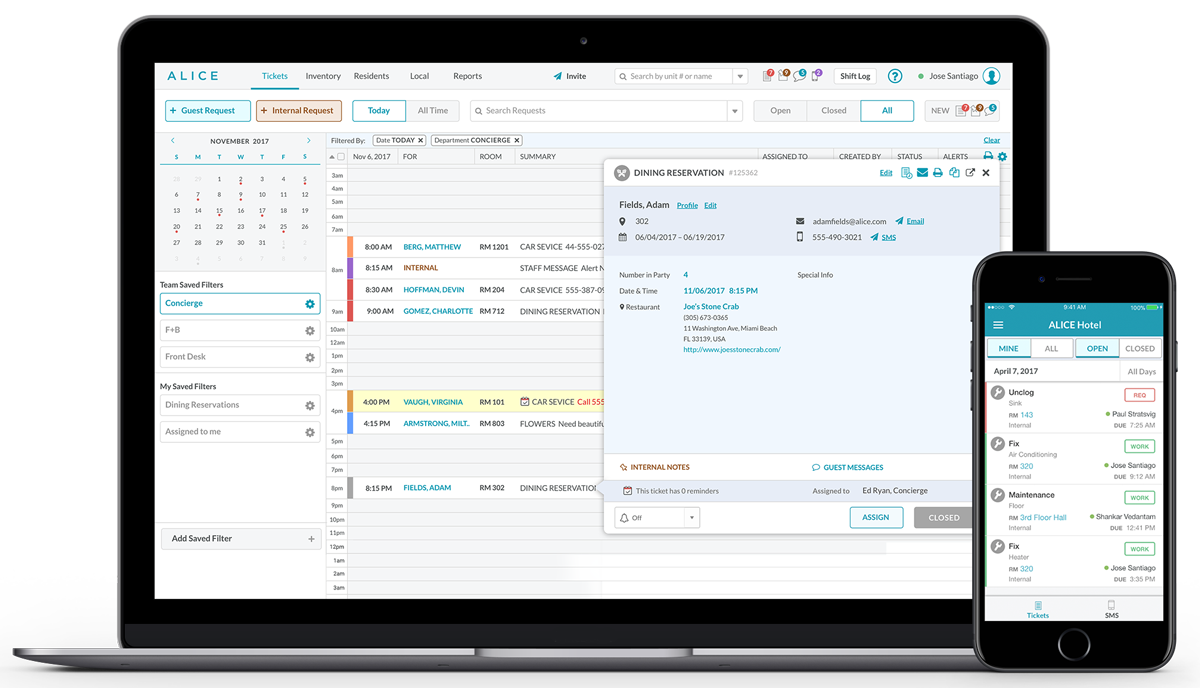1200x688 pixels.
Task: Open mobile phone notifications icon with purple badge
Action: 816,76
